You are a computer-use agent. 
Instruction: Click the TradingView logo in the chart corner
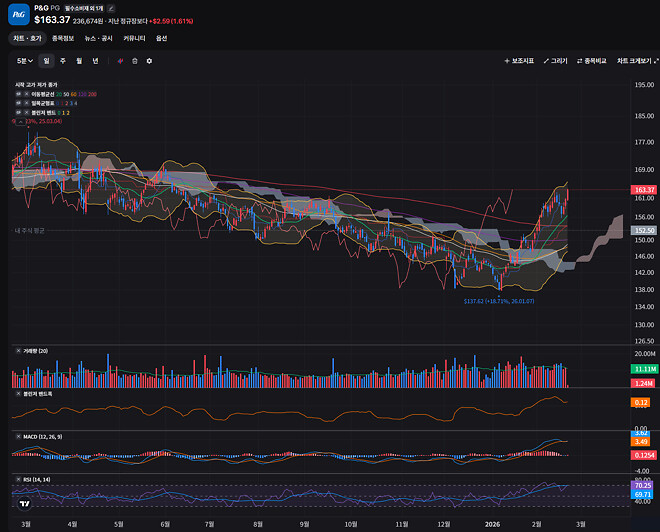[24, 504]
